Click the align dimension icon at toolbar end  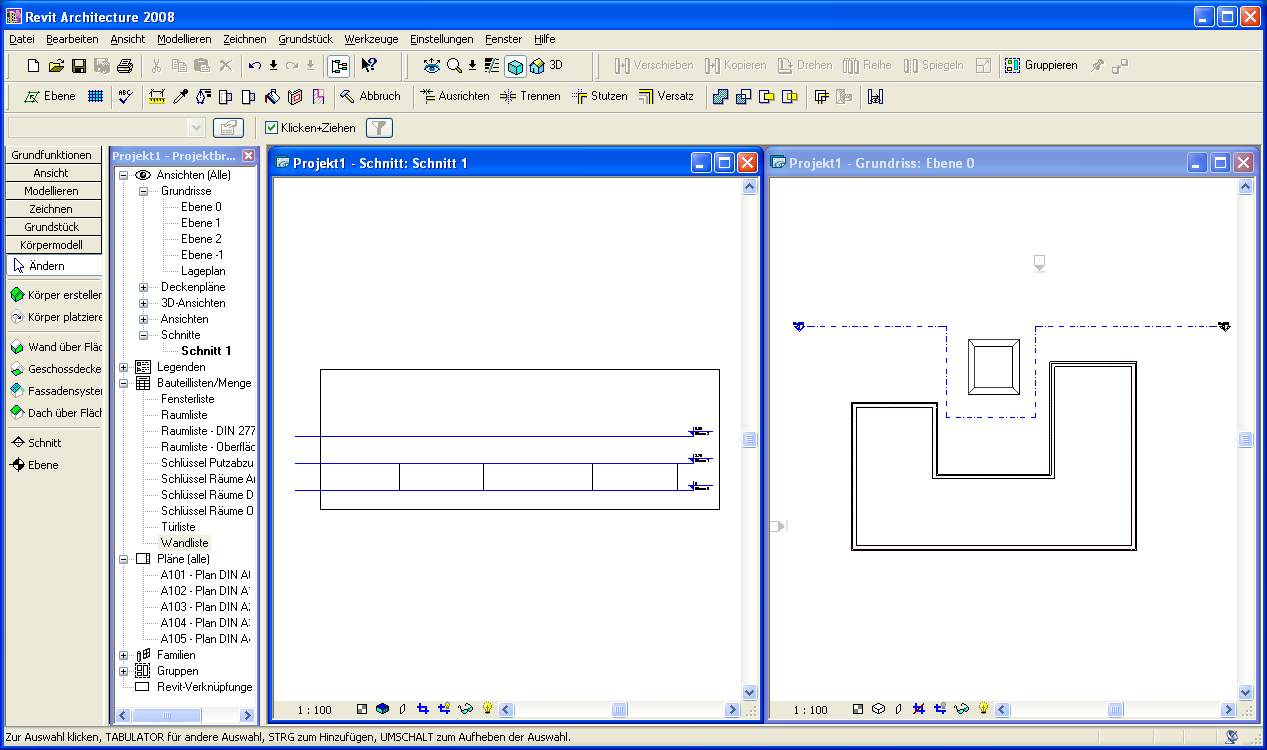pos(876,97)
